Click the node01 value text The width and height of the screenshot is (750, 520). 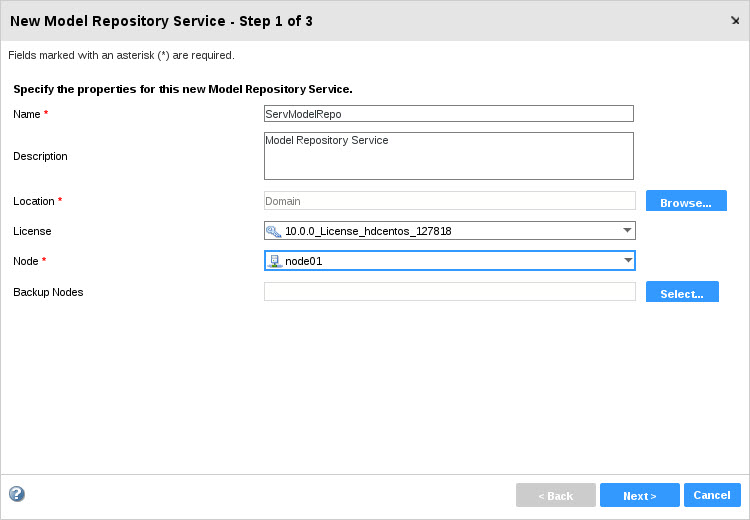click(303, 261)
